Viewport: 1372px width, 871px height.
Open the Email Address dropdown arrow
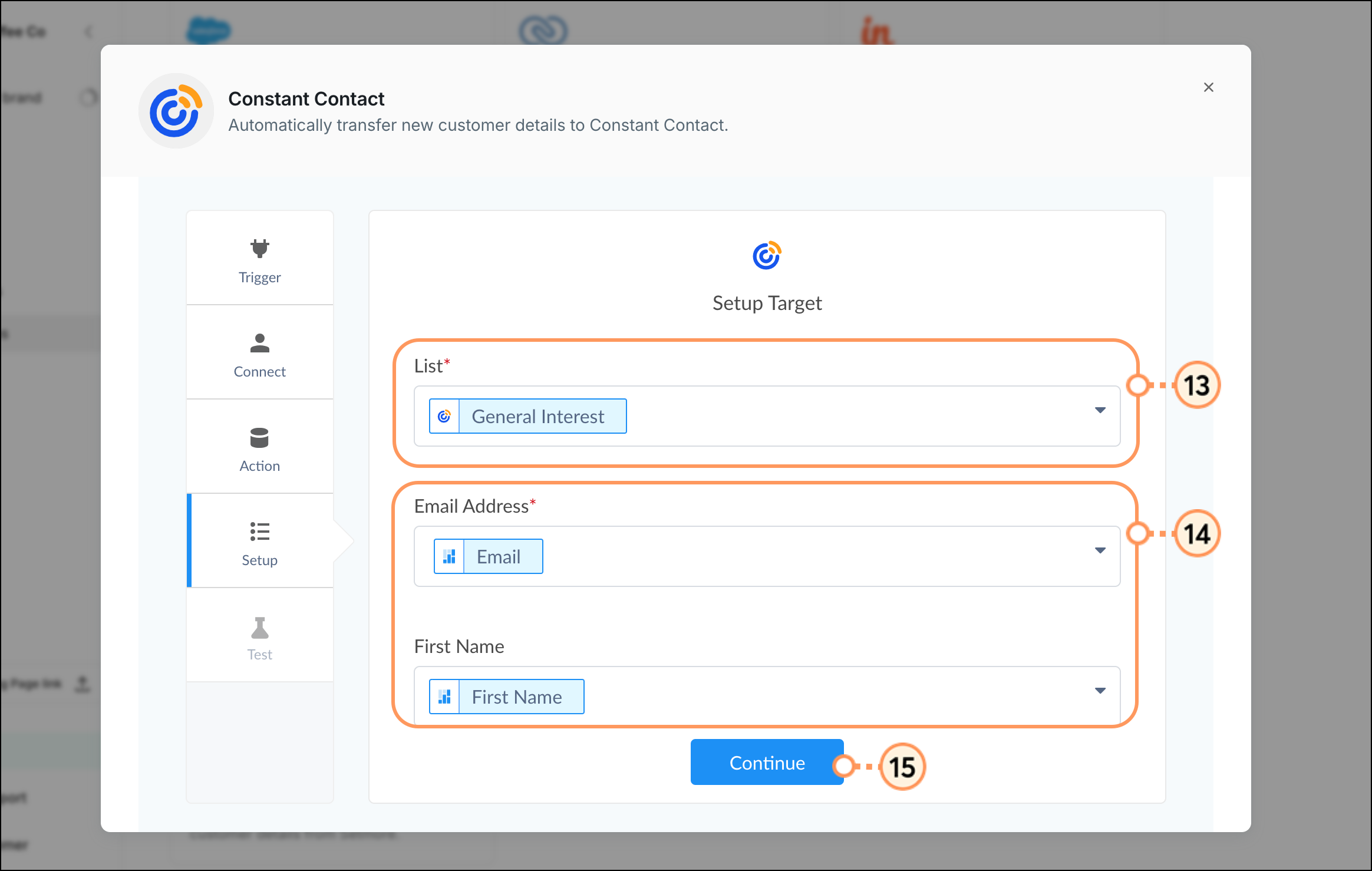point(1100,550)
